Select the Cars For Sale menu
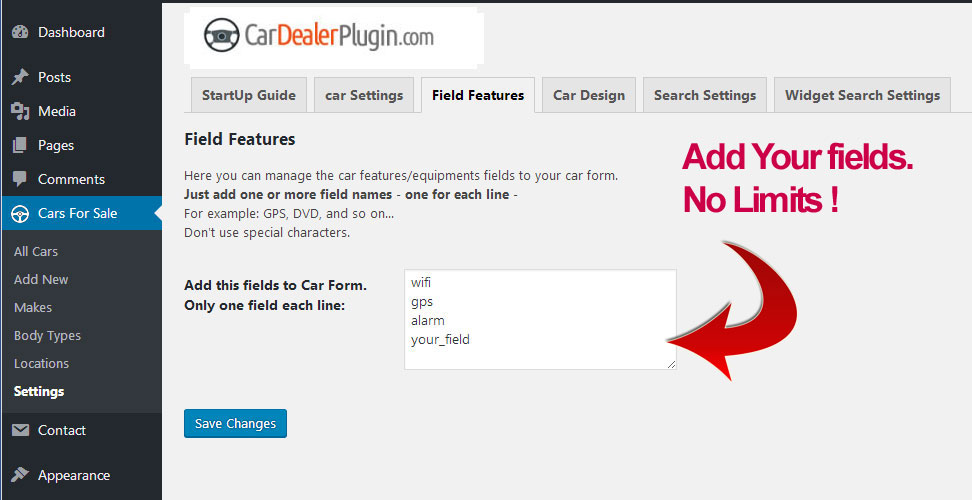This screenshot has height=500, width=972. 81,213
